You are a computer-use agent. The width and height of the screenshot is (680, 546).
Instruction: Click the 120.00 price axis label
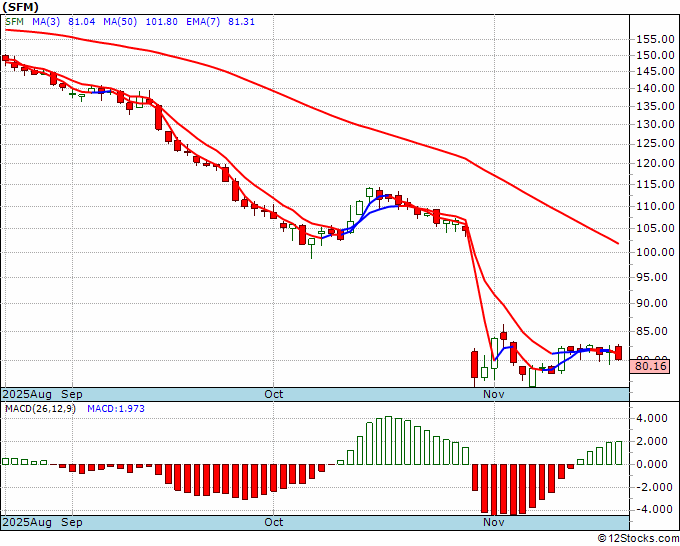[655, 163]
